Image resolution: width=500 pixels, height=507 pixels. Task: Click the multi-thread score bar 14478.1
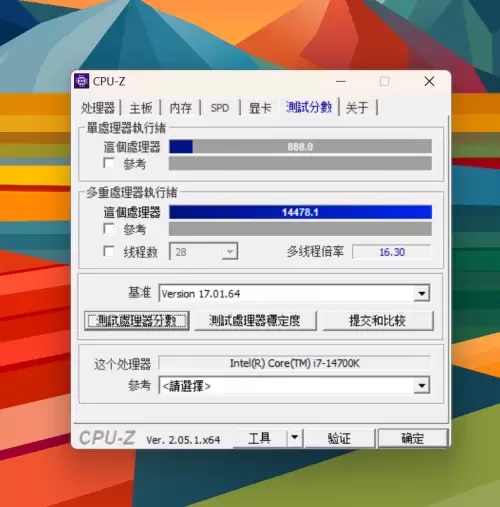tap(300, 212)
